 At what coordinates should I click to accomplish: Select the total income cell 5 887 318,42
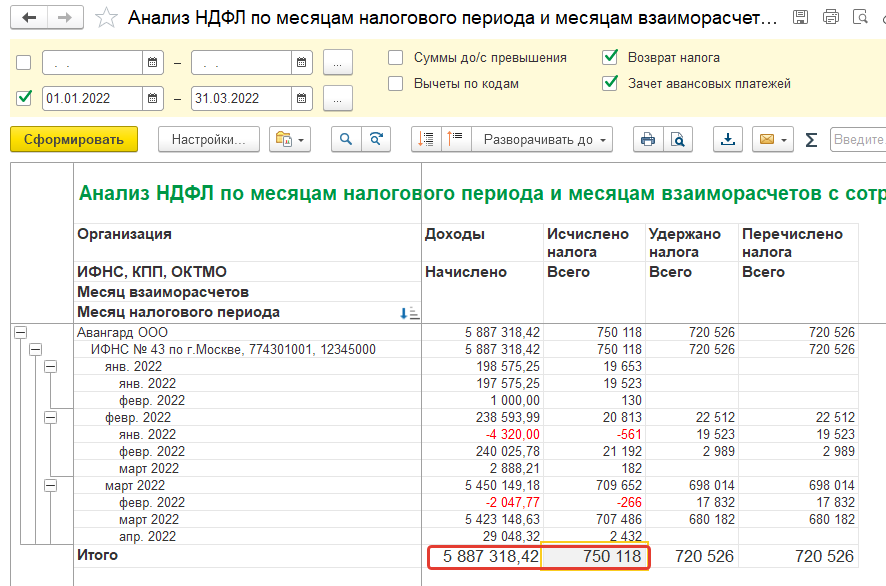pyautogui.click(x=484, y=557)
